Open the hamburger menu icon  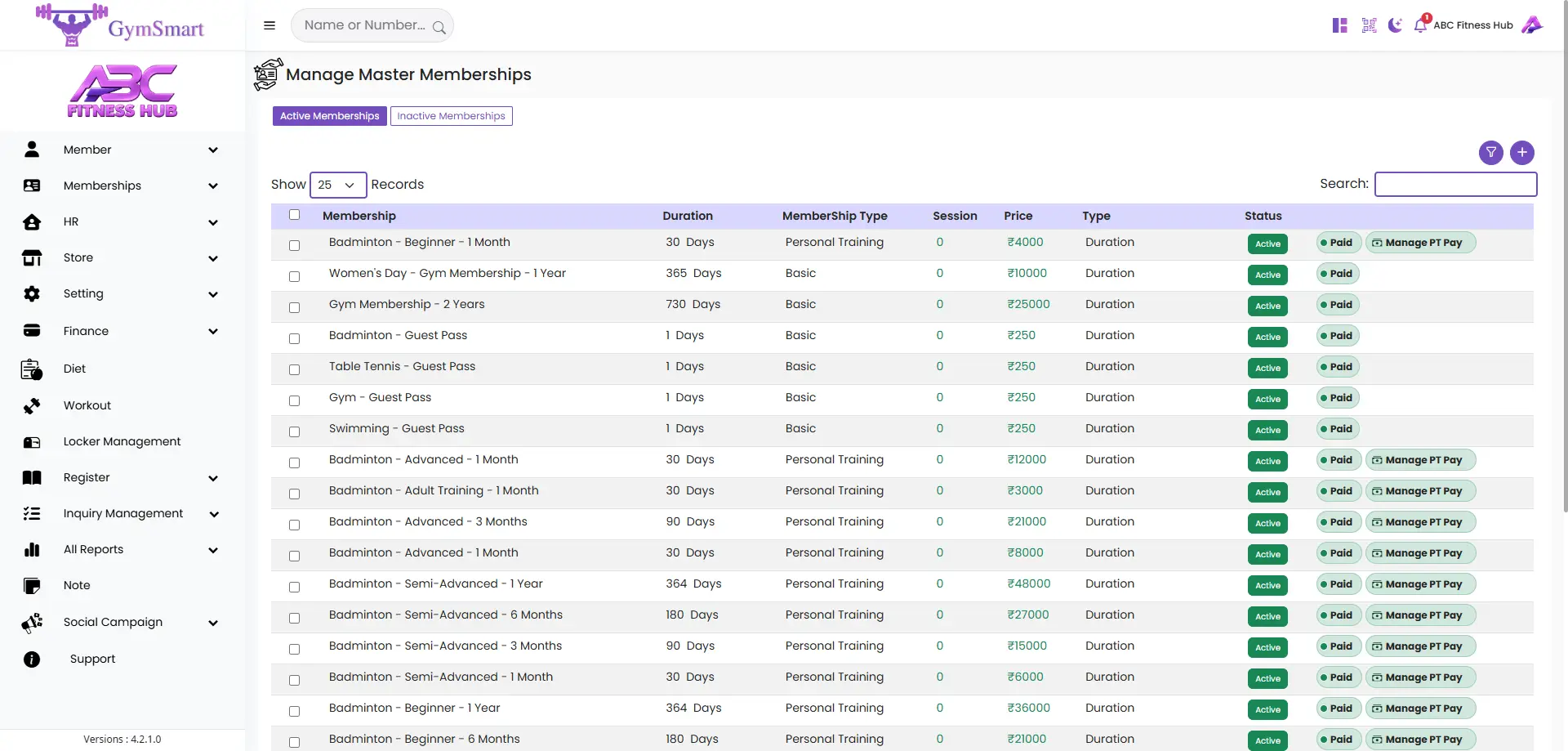(x=269, y=25)
